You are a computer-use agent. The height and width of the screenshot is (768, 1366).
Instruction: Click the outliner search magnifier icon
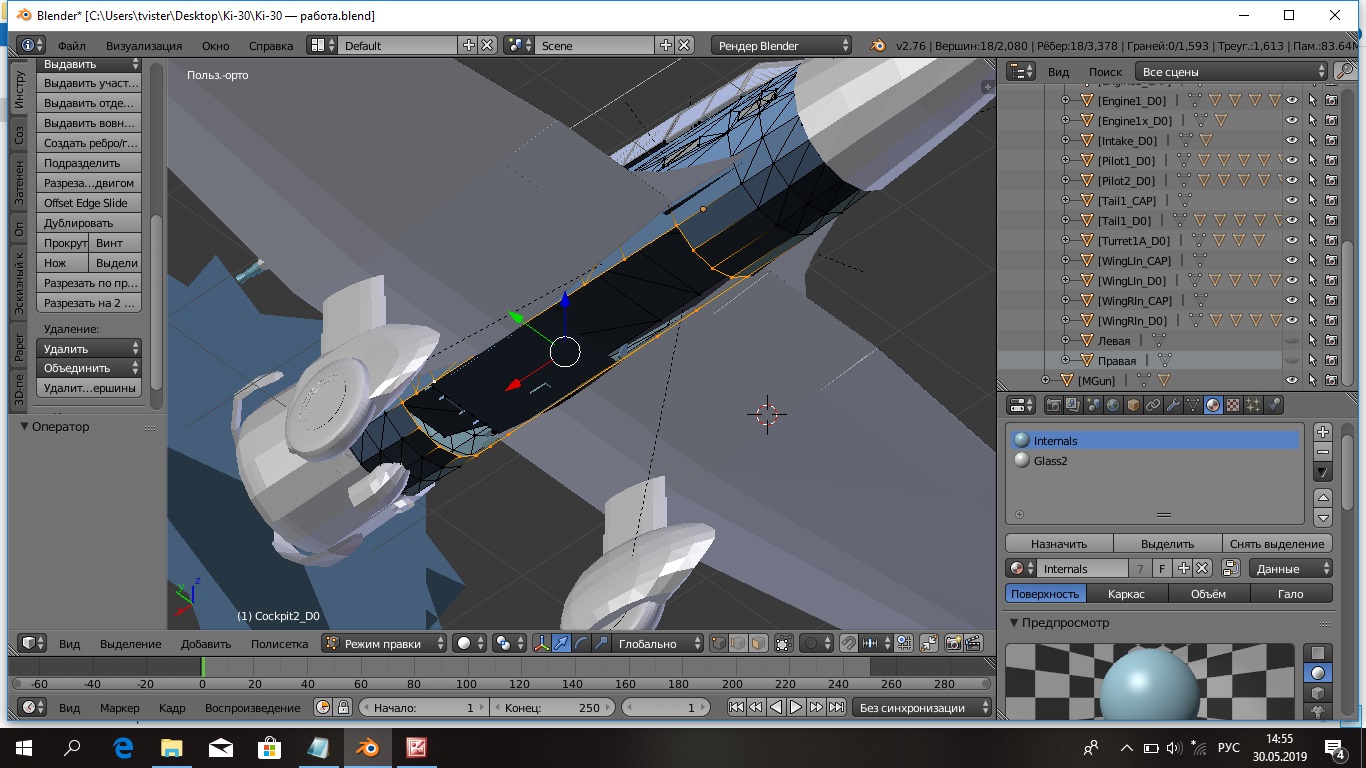(x=1345, y=72)
